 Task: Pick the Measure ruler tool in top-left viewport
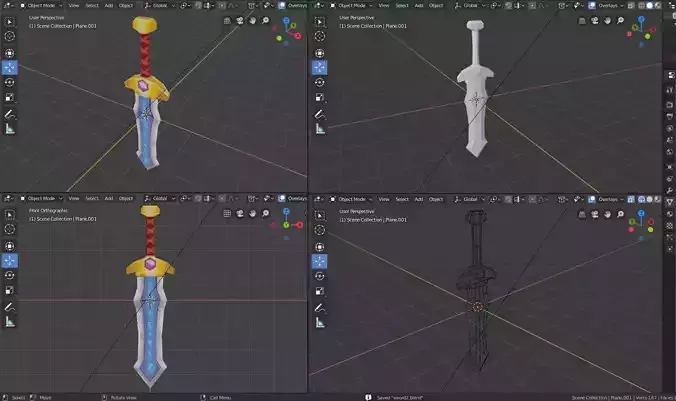[x=9, y=128]
